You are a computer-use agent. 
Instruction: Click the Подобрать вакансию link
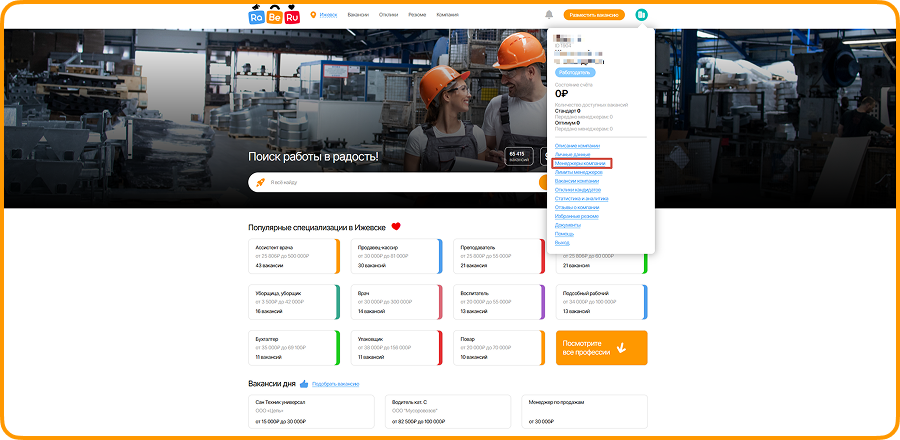tap(335, 384)
